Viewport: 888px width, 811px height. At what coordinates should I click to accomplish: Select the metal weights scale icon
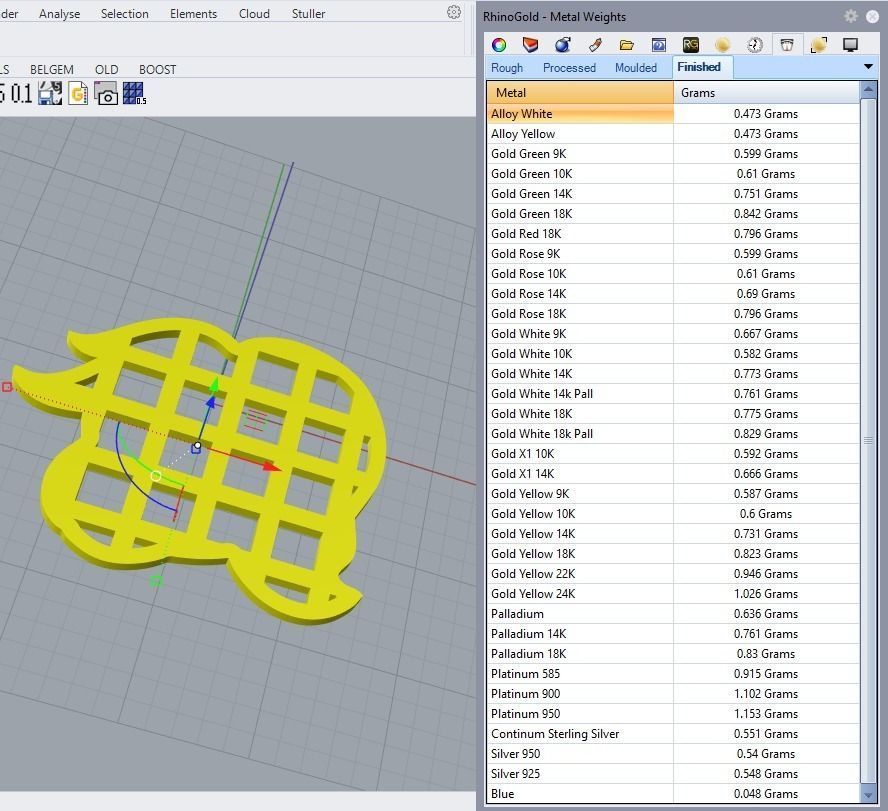click(x=787, y=45)
